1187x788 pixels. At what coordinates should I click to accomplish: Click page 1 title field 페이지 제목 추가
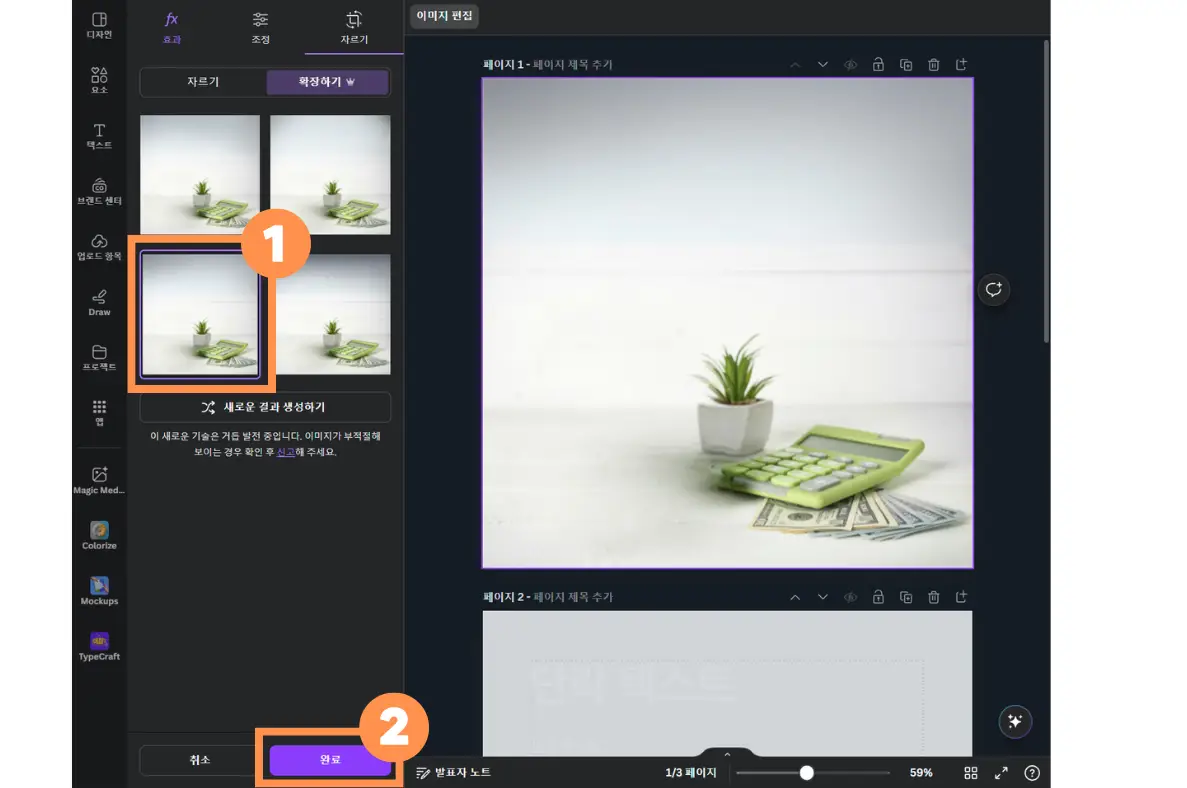click(x=573, y=65)
